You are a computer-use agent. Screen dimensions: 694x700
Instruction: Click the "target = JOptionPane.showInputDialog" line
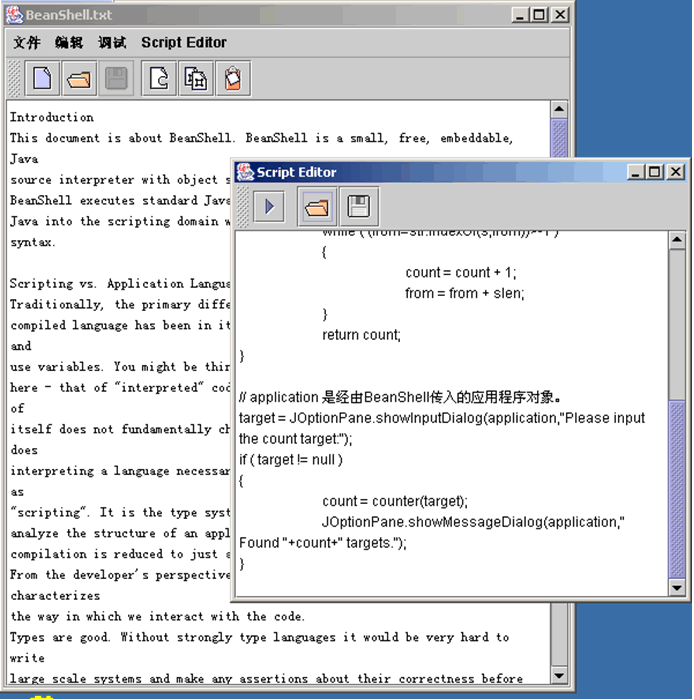pyautogui.click(x=442, y=418)
